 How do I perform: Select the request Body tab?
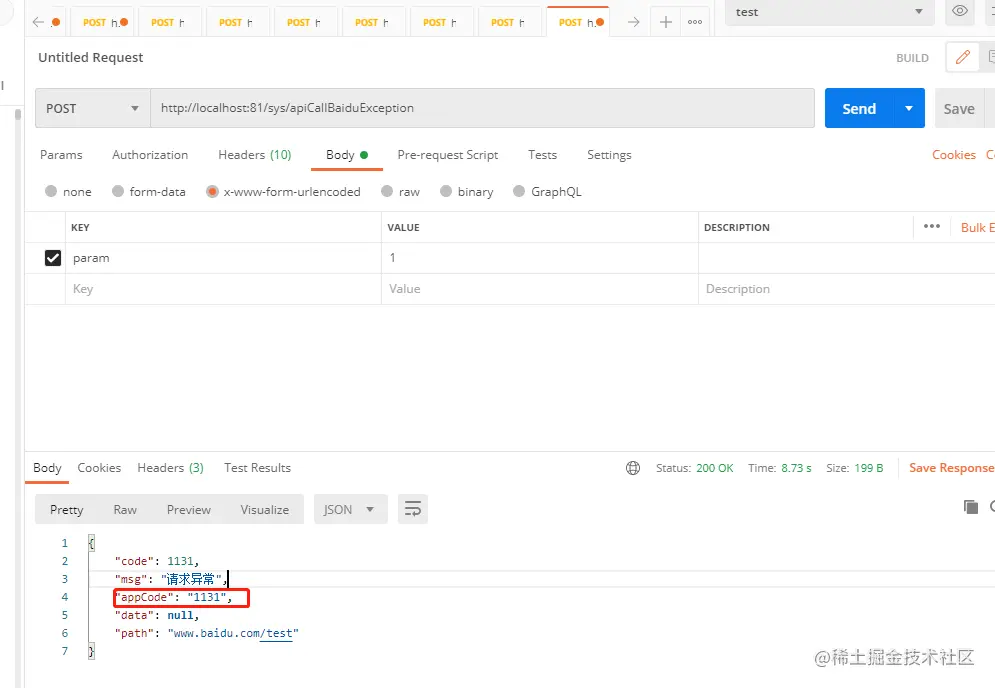pos(346,155)
